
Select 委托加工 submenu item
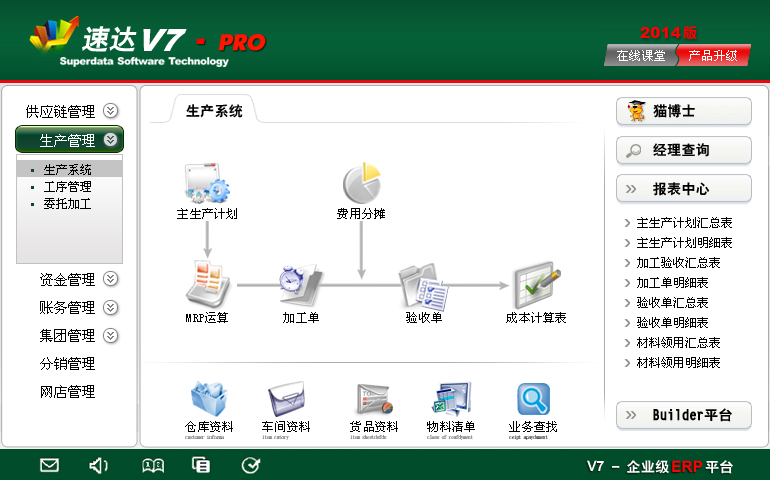pyautogui.click(x=67, y=203)
